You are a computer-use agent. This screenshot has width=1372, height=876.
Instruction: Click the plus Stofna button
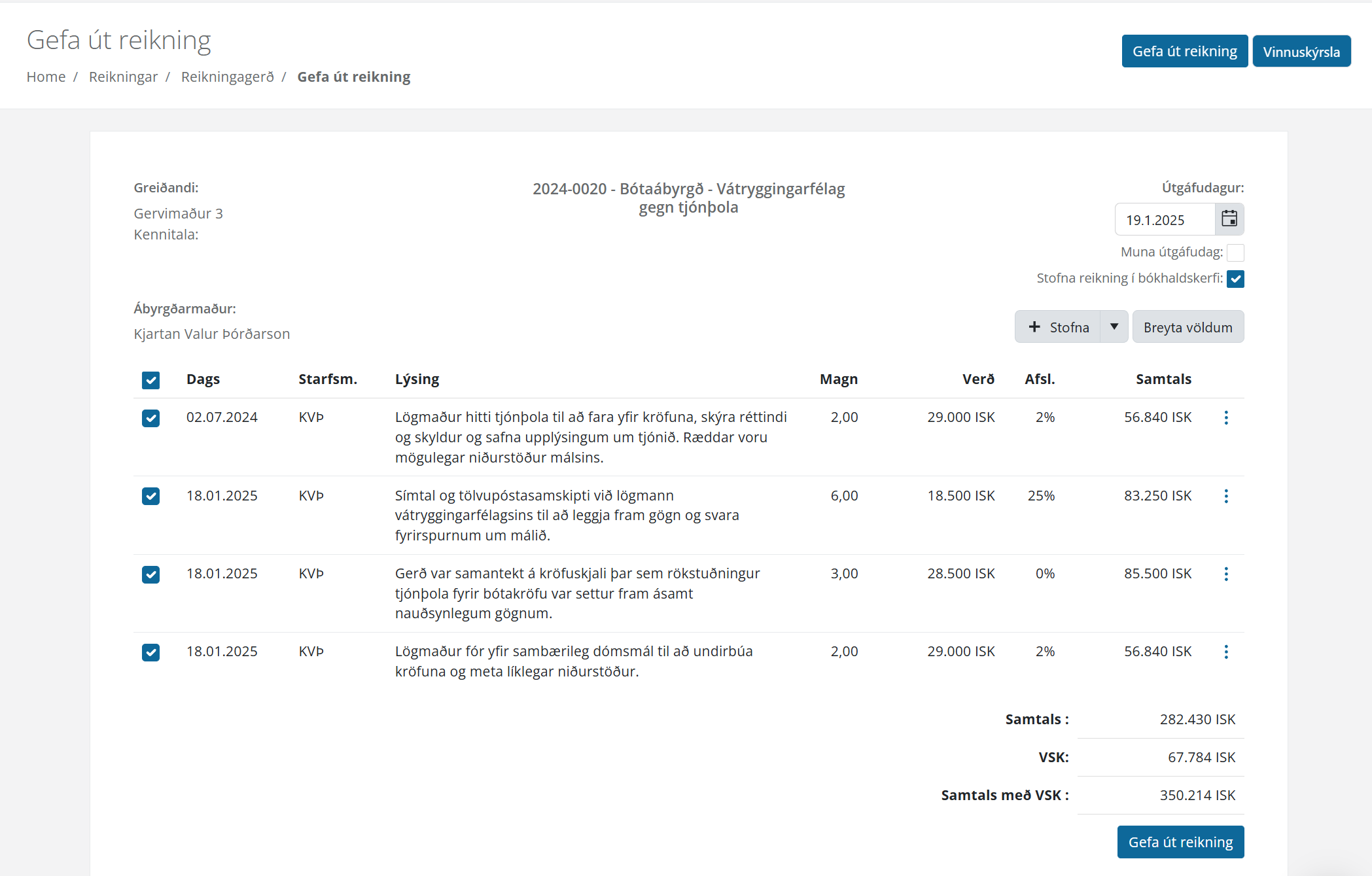(x=1058, y=327)
